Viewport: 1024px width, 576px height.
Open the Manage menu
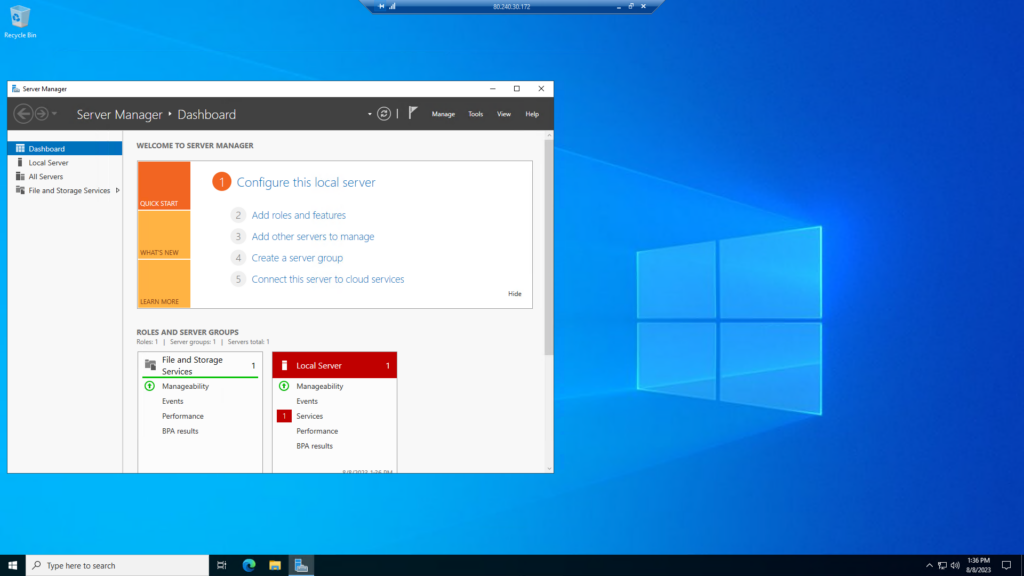443,114
